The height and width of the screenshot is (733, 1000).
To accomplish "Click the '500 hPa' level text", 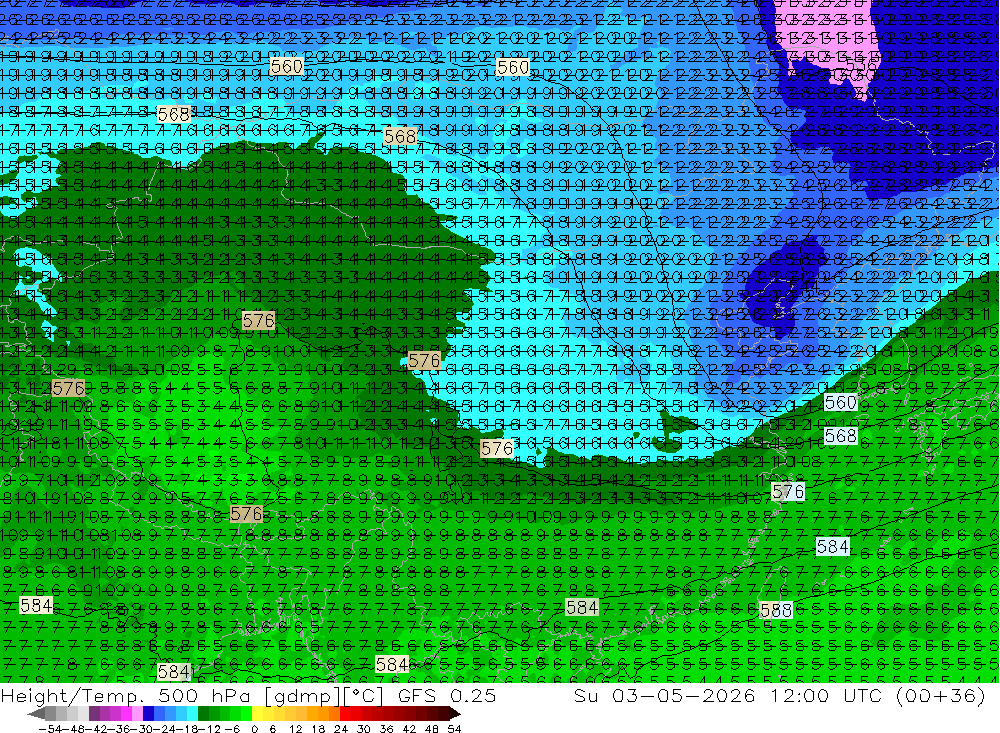I will 205,695.
